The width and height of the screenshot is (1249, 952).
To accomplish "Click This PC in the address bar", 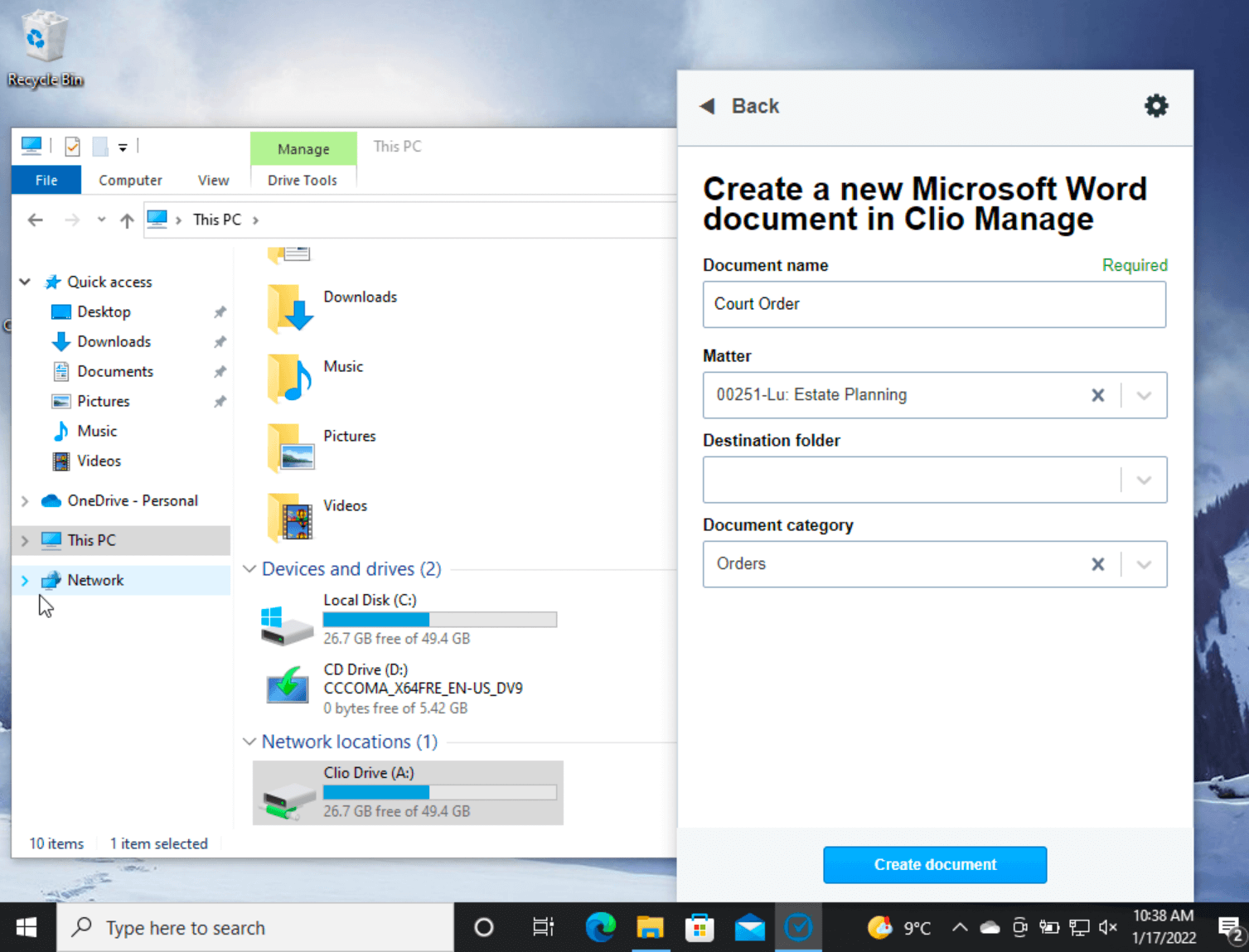I will point(217,220).
